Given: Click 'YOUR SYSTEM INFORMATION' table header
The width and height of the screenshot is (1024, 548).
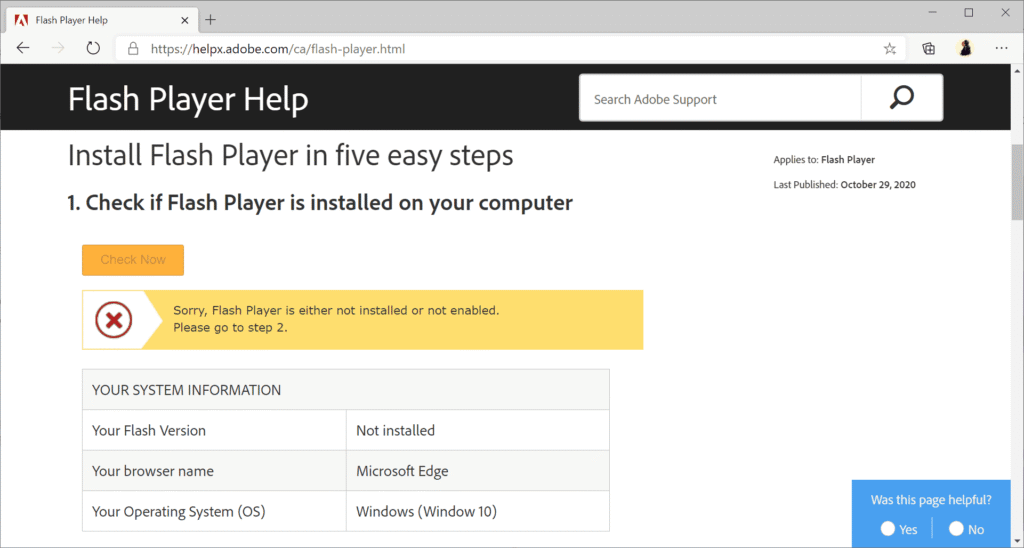Looking at the screenshot, I should click(x=345, y=390).
